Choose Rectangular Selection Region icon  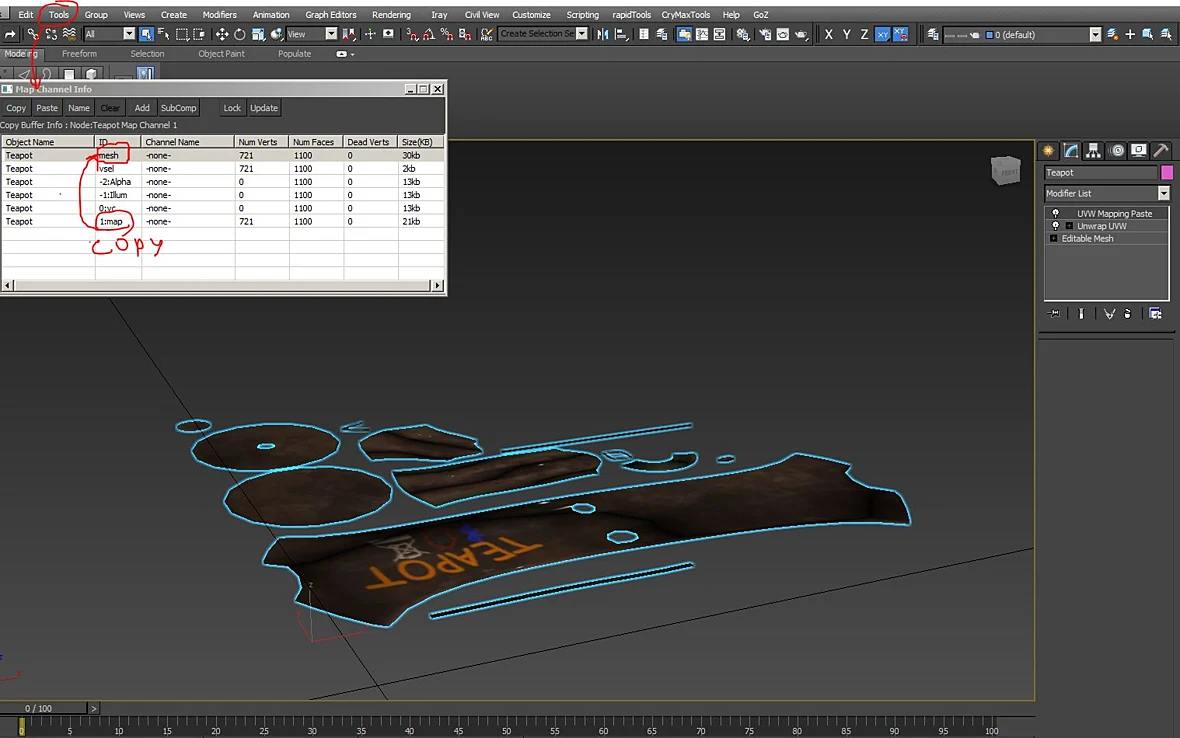click(x=181, y=35)
